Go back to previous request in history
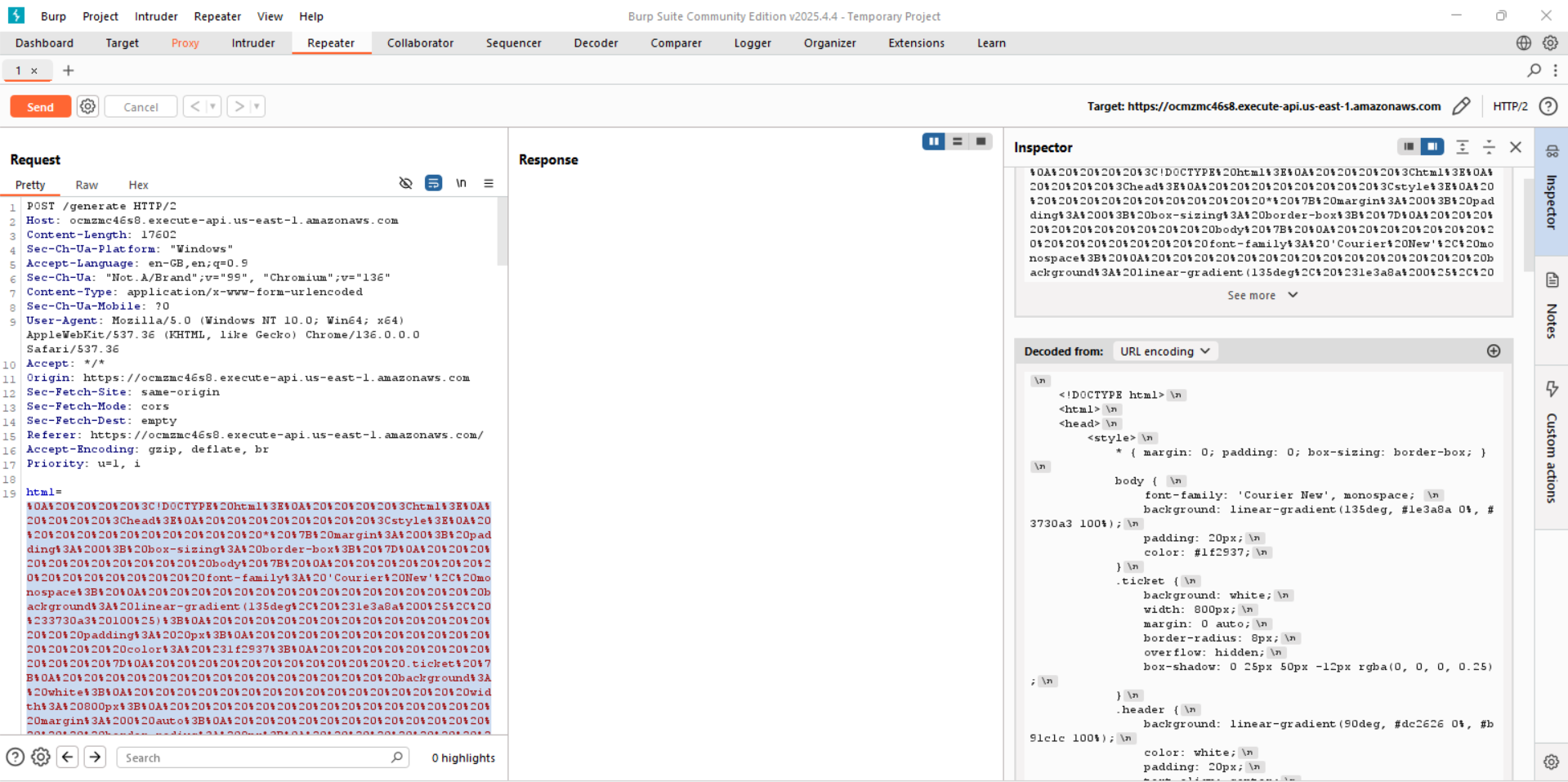1568x782 pixels. (194, 106)
